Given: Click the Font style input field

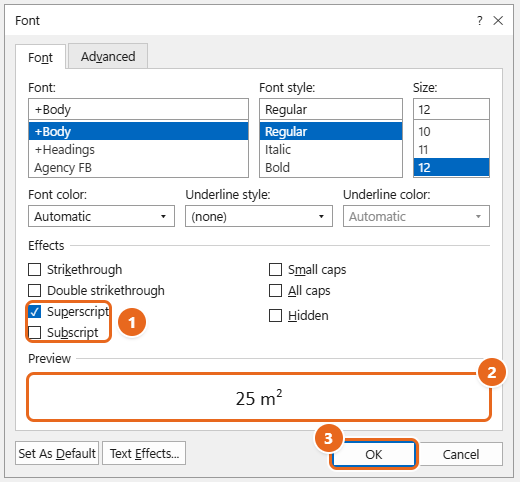Looking at the screenshot, I should click(331, 109).
